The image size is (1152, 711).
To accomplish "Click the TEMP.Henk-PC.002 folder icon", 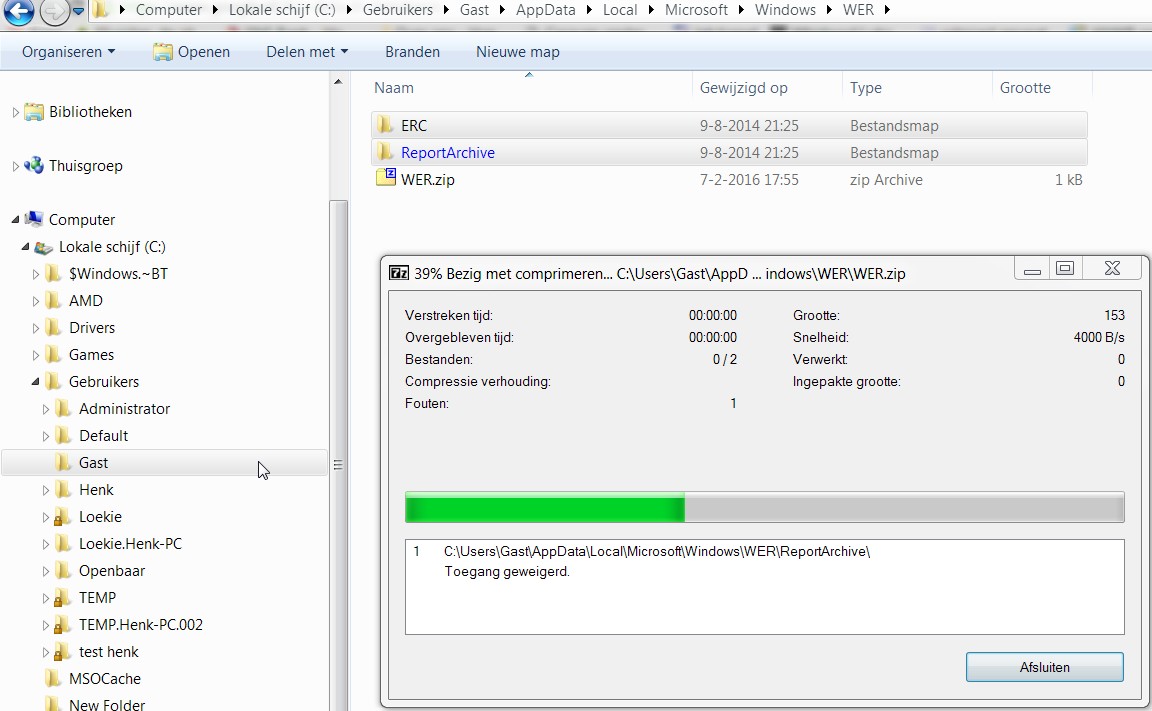I will pyautogui.click(x=63, y=625).
